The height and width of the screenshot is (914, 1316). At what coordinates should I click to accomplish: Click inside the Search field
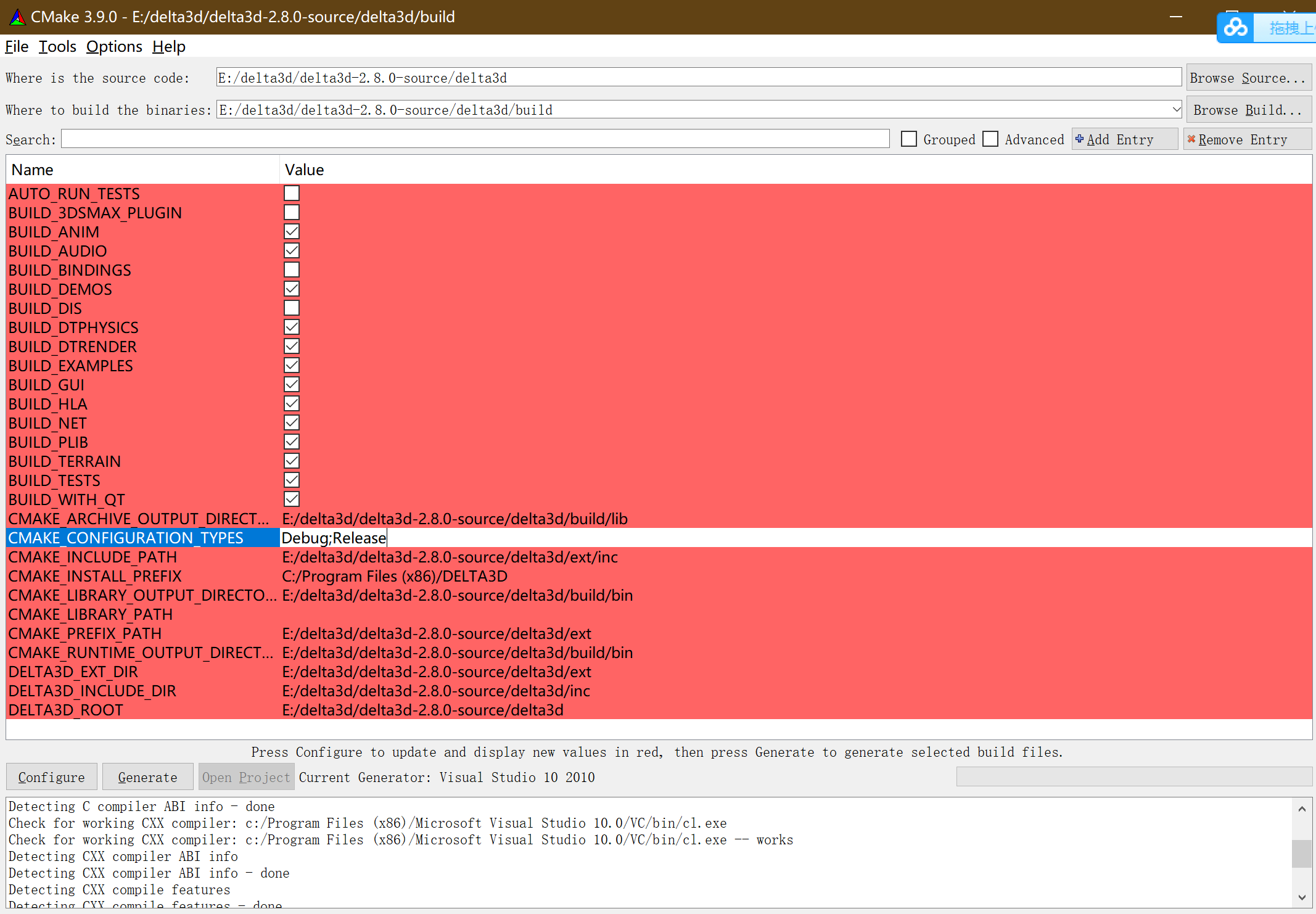tap(475, 139)
